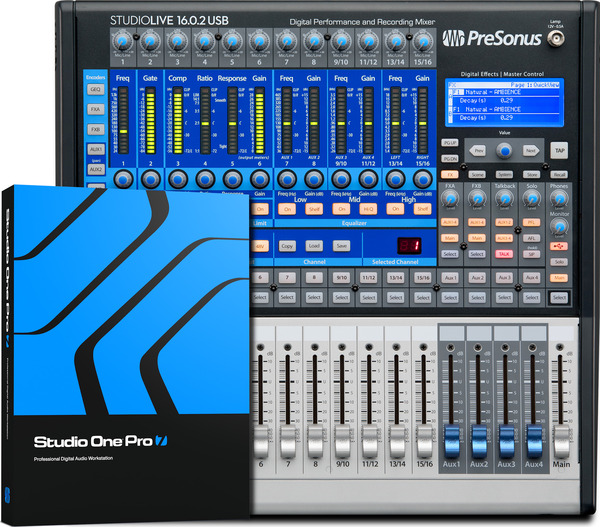Click the TAP tempo button
The width and height of the screenshot is (600, 527).
559,150
